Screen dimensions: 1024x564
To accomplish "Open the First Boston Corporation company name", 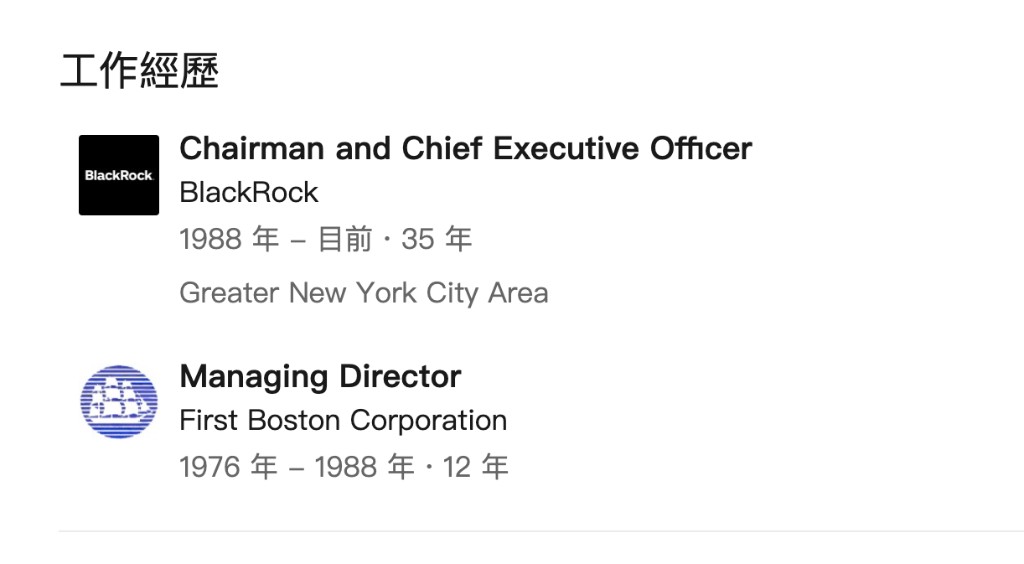I will pos(343,420).
